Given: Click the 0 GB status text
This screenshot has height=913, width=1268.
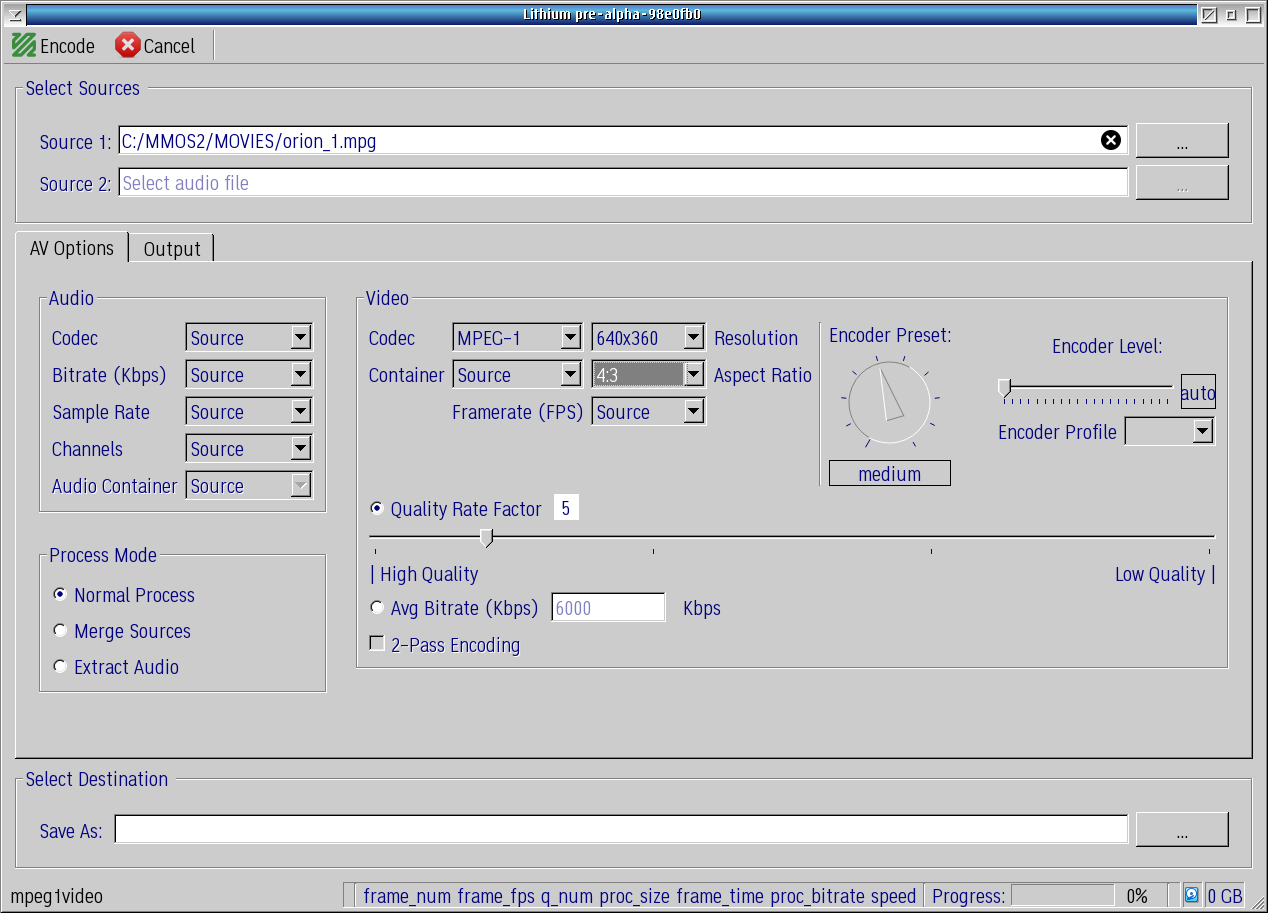Looking at the screenshot, I should 1224,896.
